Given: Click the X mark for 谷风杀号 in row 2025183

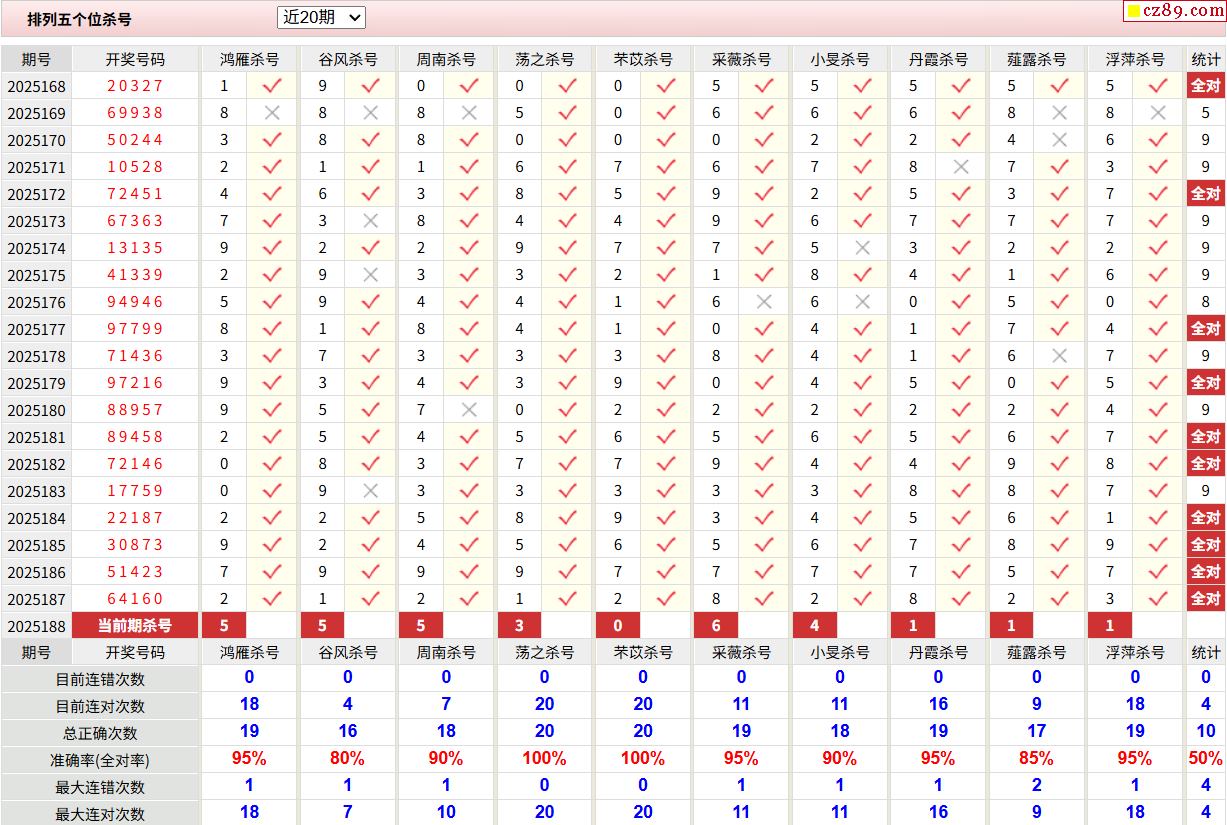Looking at the screenshot, I should [x=371, y=491].
